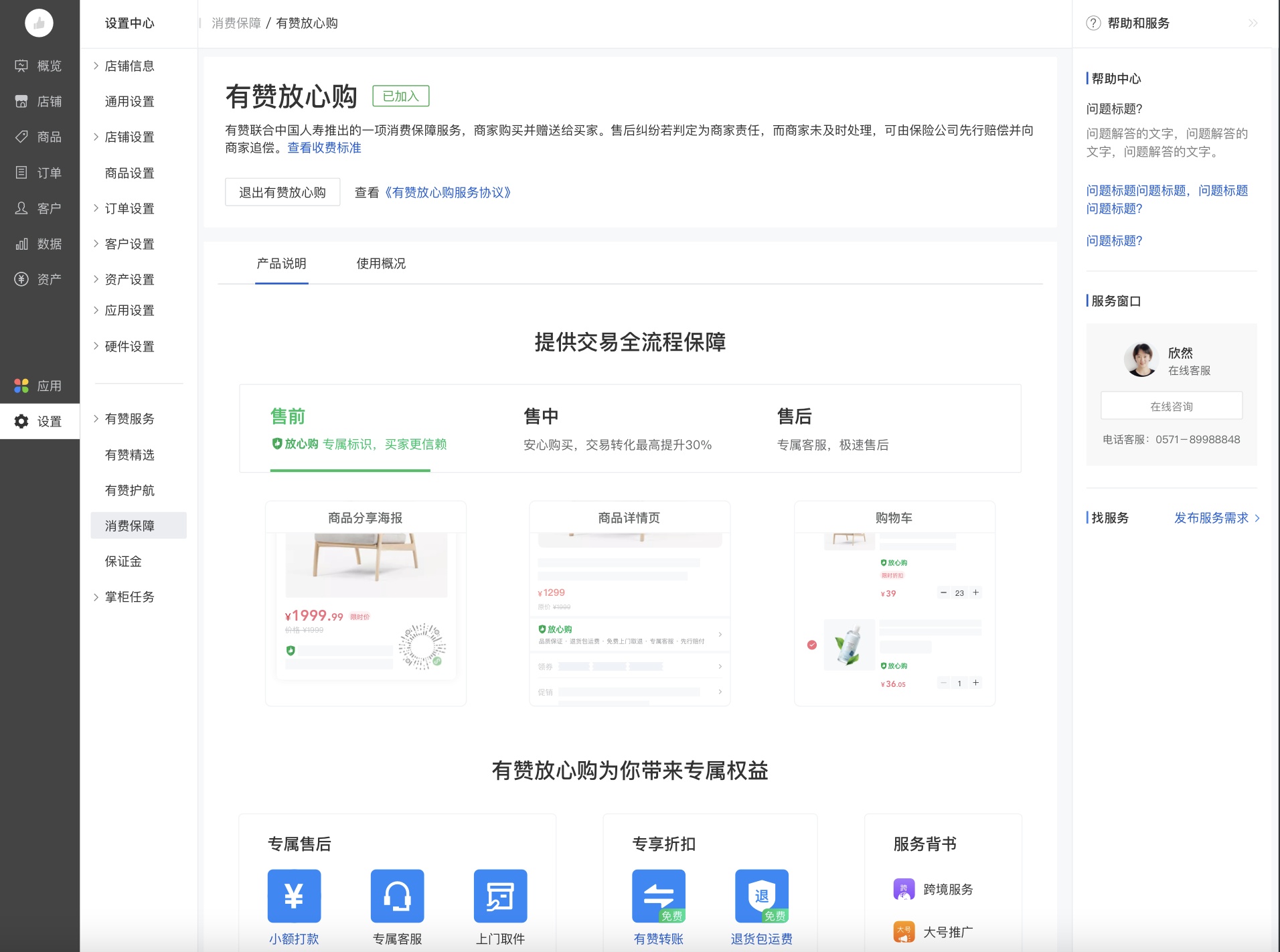Expand the 硬件设置 menu group
This screenshot has height=952, width=1280.
pos(96,346)
